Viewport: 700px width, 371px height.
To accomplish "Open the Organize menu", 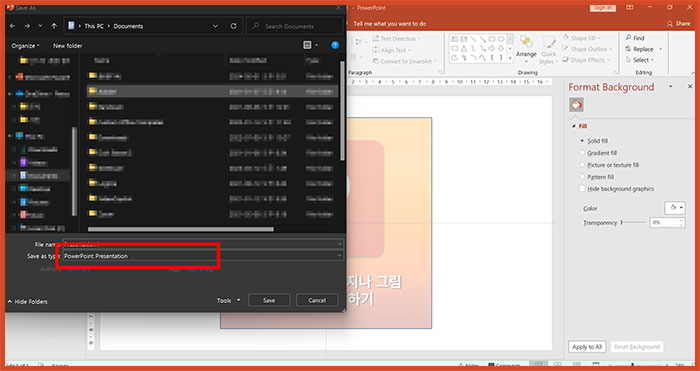I will (x=25, y=46).
